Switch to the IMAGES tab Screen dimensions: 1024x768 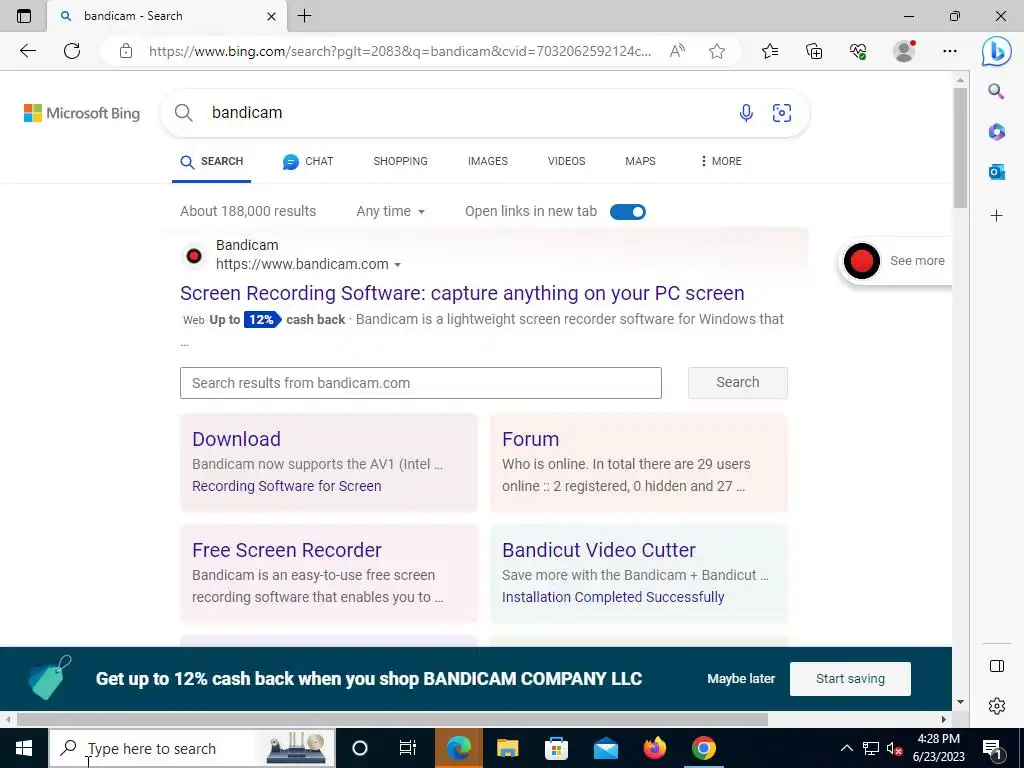(x=488, y=161)
